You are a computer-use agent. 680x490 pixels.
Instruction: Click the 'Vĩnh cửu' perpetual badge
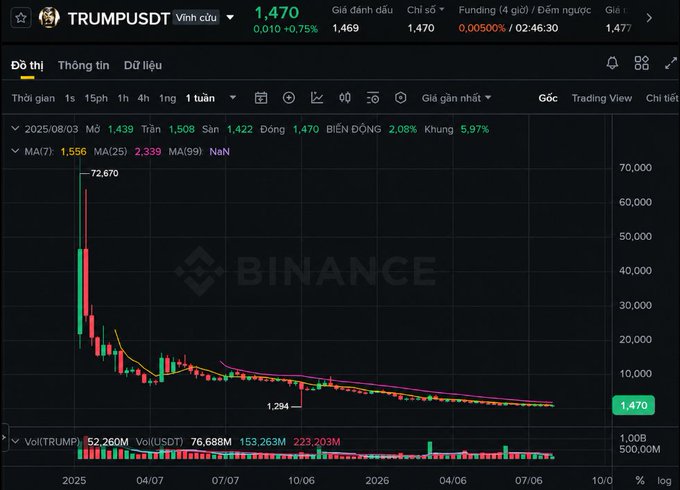(196, 18)
